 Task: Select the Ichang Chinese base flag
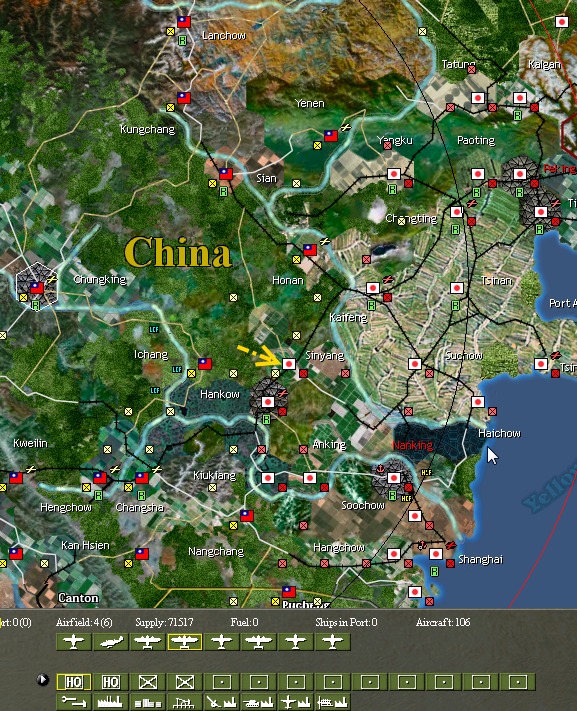205,364
